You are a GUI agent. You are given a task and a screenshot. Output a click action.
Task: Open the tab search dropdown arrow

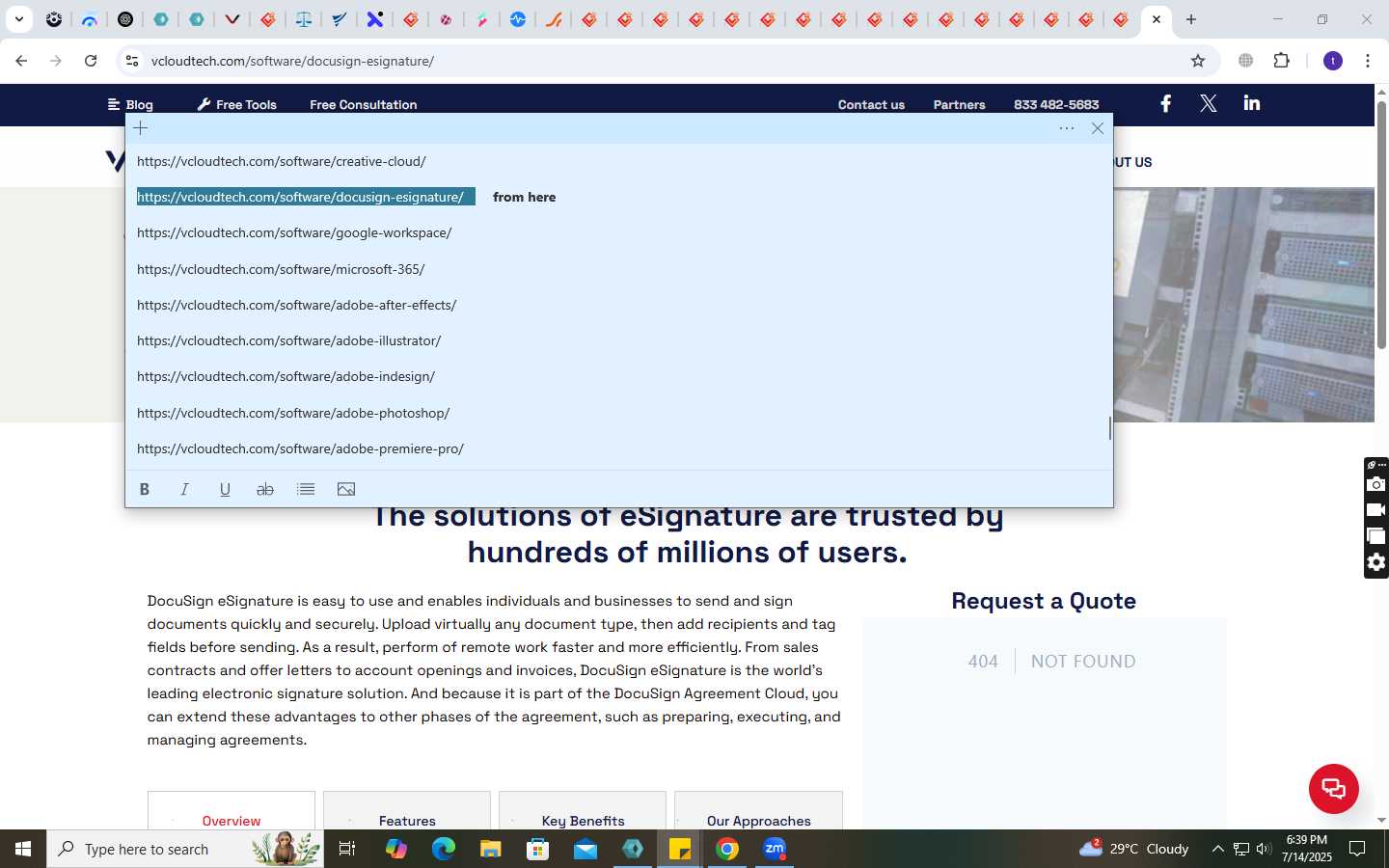click(x=18, y=19)
